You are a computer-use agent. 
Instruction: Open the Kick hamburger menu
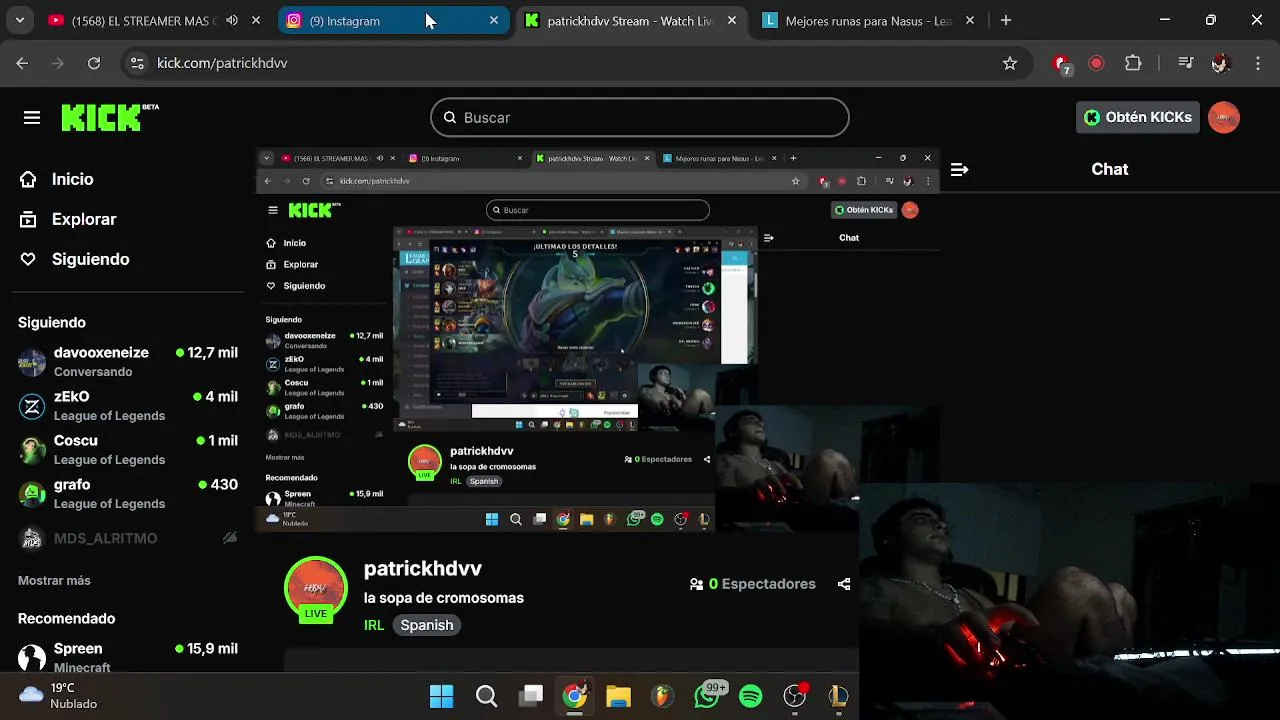point(32,118)
